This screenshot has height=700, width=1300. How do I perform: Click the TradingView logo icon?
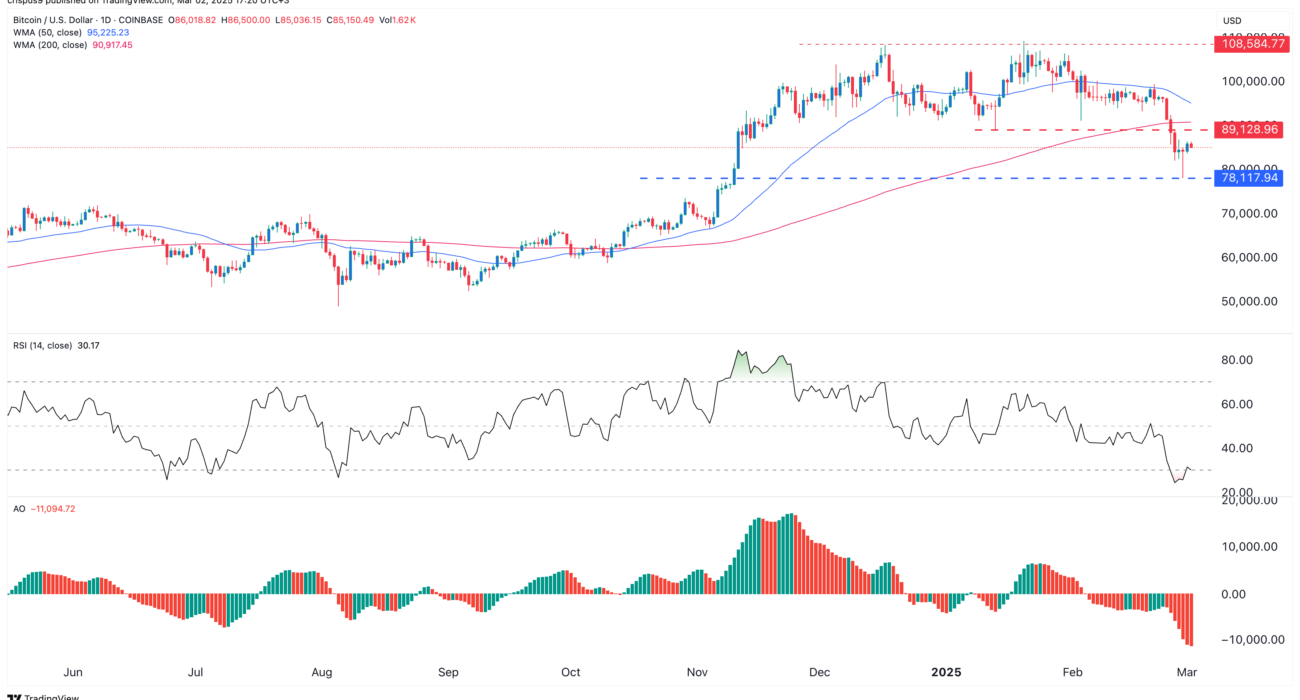point(12,695)
